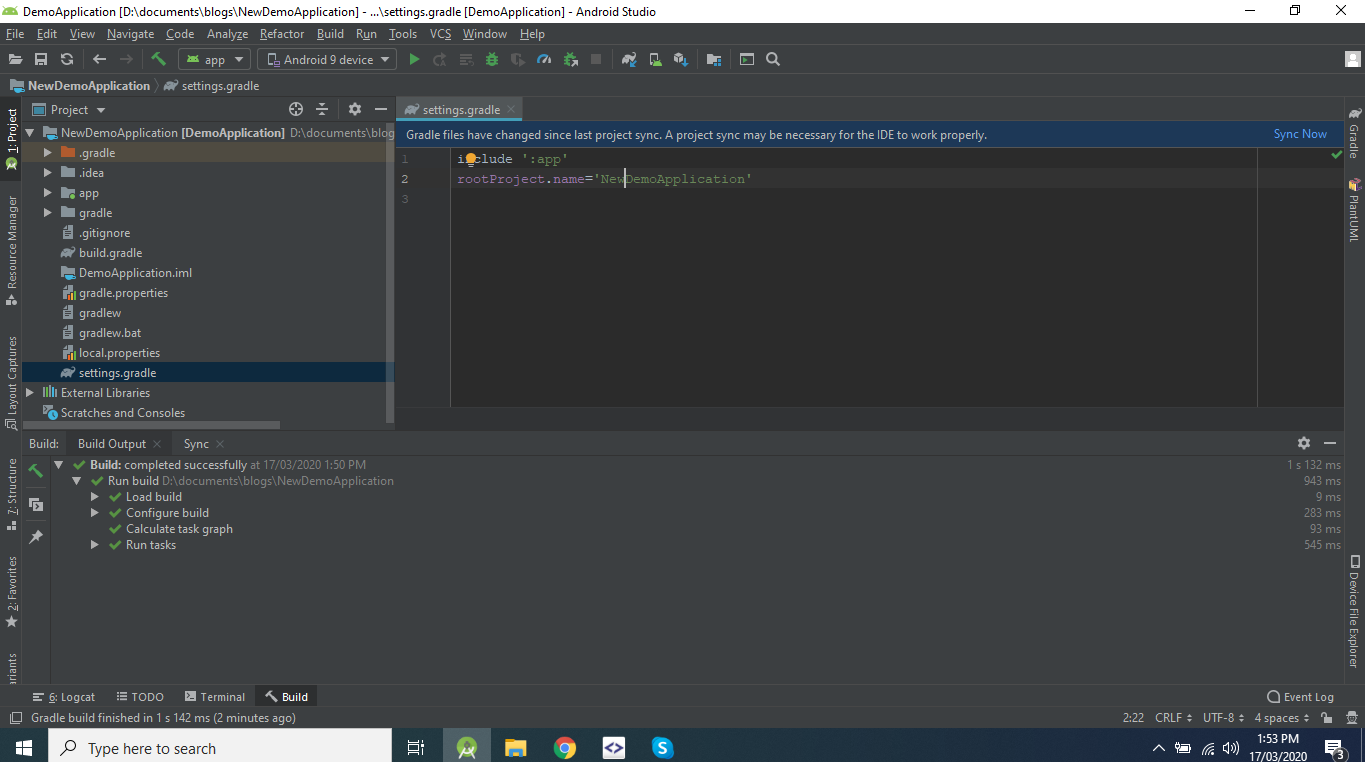
Task: Toggle read-only lock icon in status bar
Action: 1326,718
